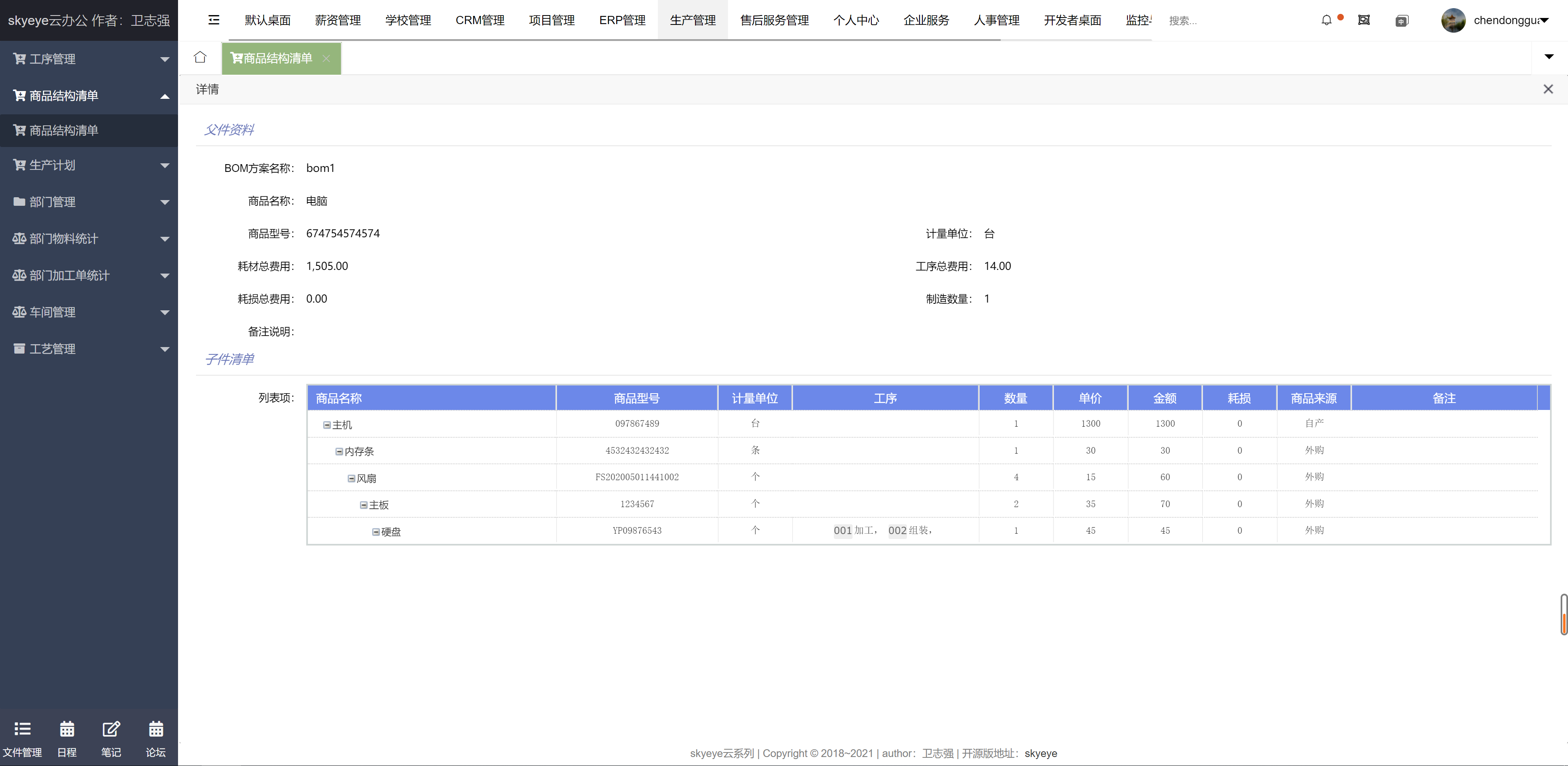Switch to ERP管理 top menu
Screen dimensions: 1568x766
coord(622,20)
